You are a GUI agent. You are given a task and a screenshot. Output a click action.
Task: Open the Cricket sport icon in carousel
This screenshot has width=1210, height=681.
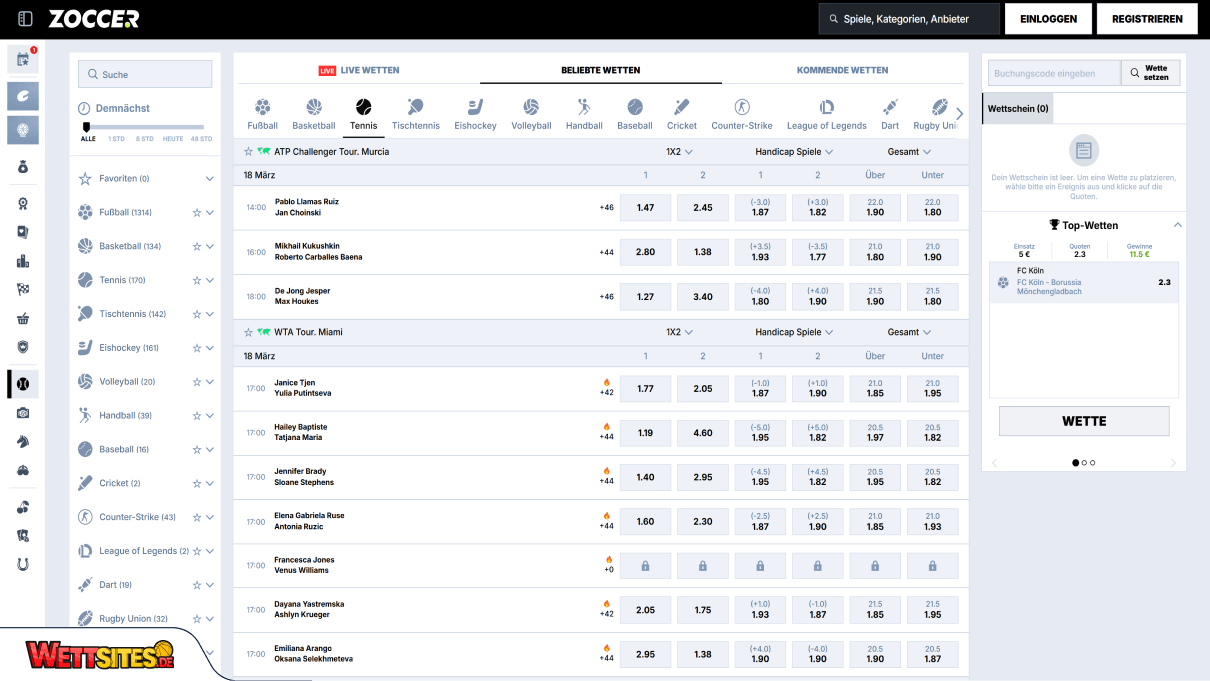pos(682,108)
